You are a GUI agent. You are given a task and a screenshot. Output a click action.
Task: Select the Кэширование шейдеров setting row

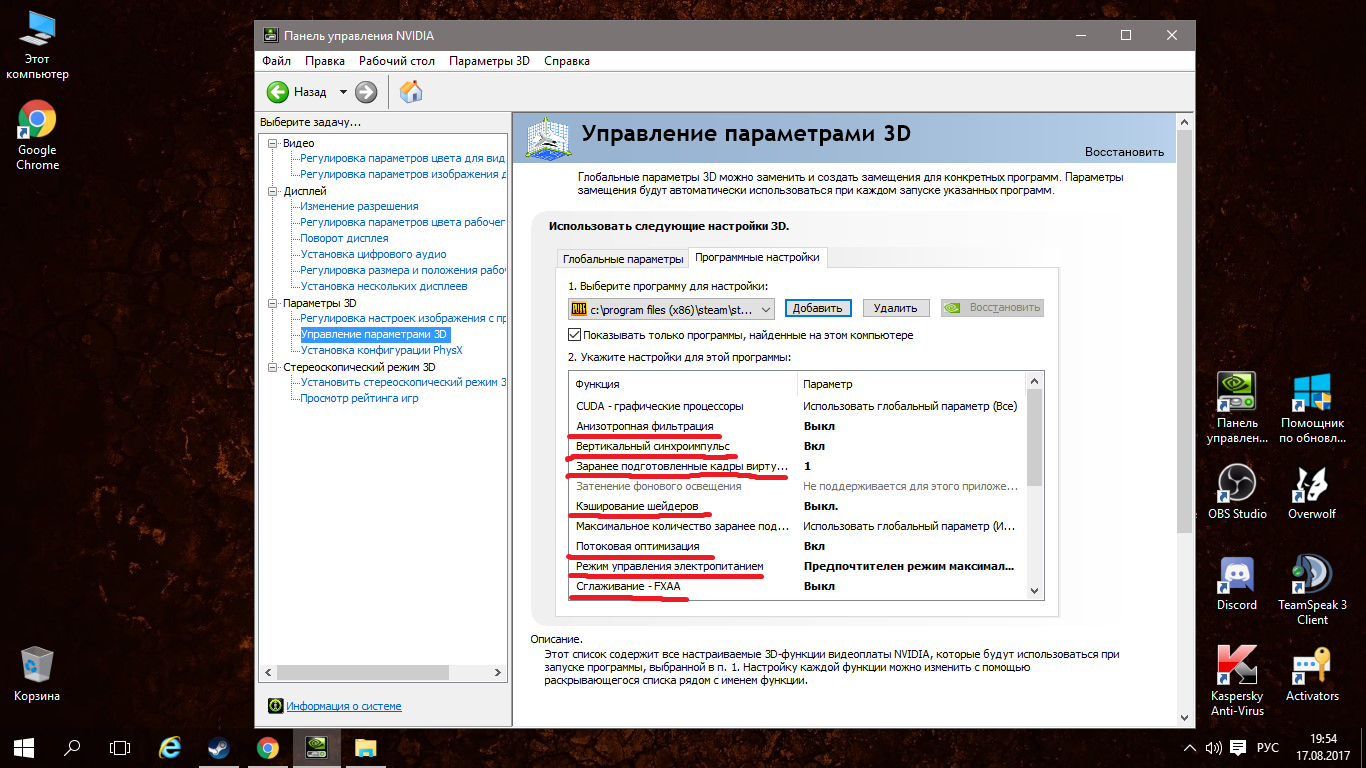point(797,506)
